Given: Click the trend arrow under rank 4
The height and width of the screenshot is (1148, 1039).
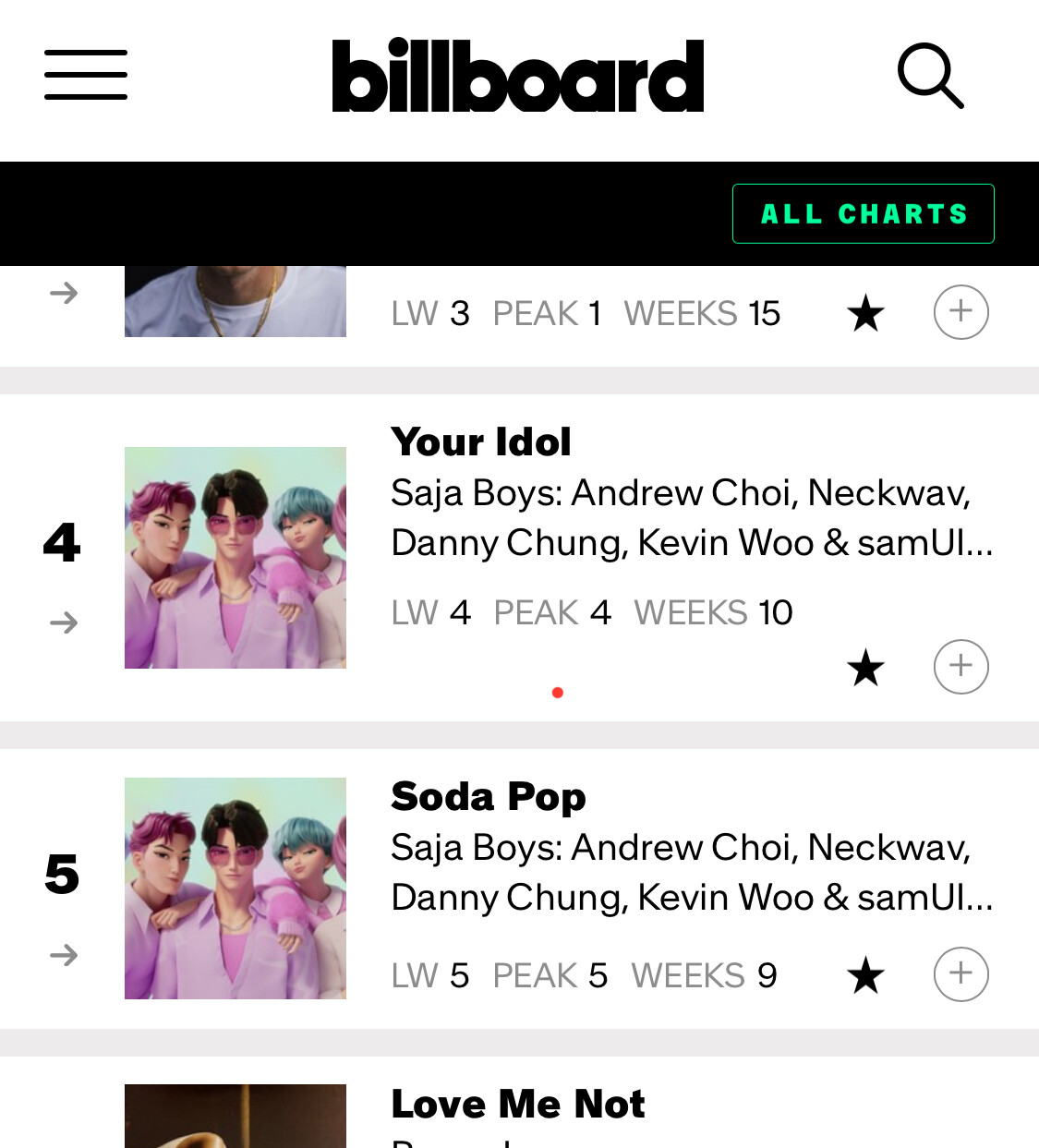Looking at the screenshot, I should 64,622.
